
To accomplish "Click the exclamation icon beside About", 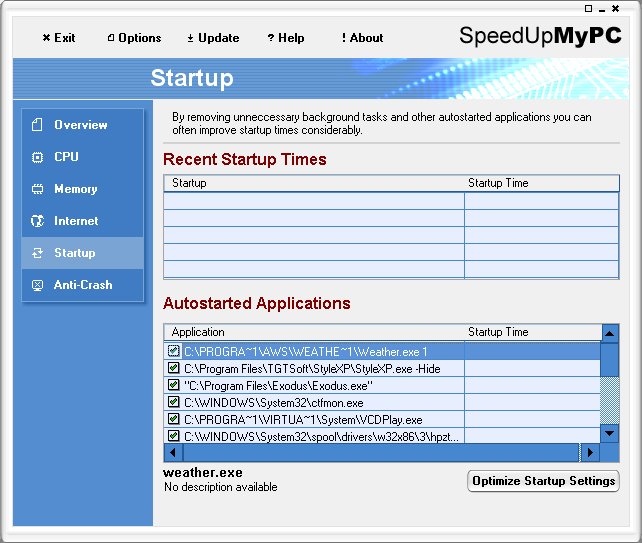I will coord(344,38).
